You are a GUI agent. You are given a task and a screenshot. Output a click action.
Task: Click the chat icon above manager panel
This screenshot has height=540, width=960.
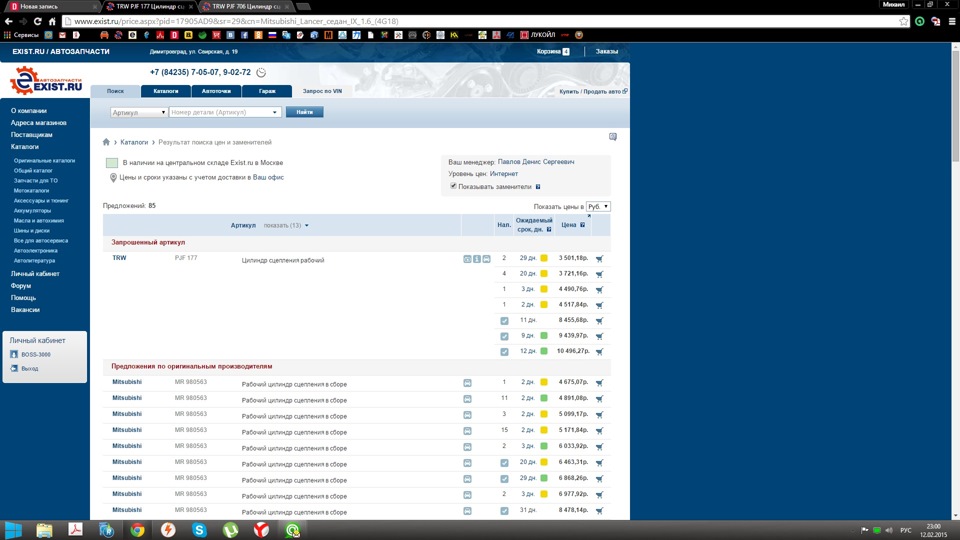613,137
